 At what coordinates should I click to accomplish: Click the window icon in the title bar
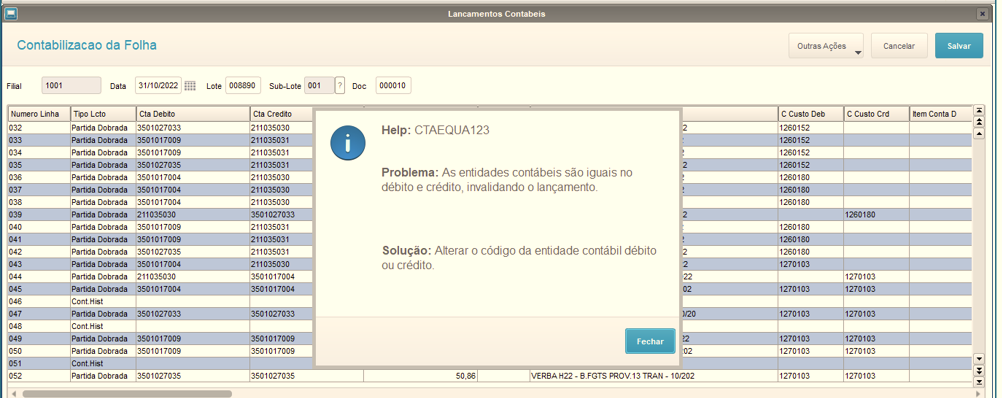11,13
